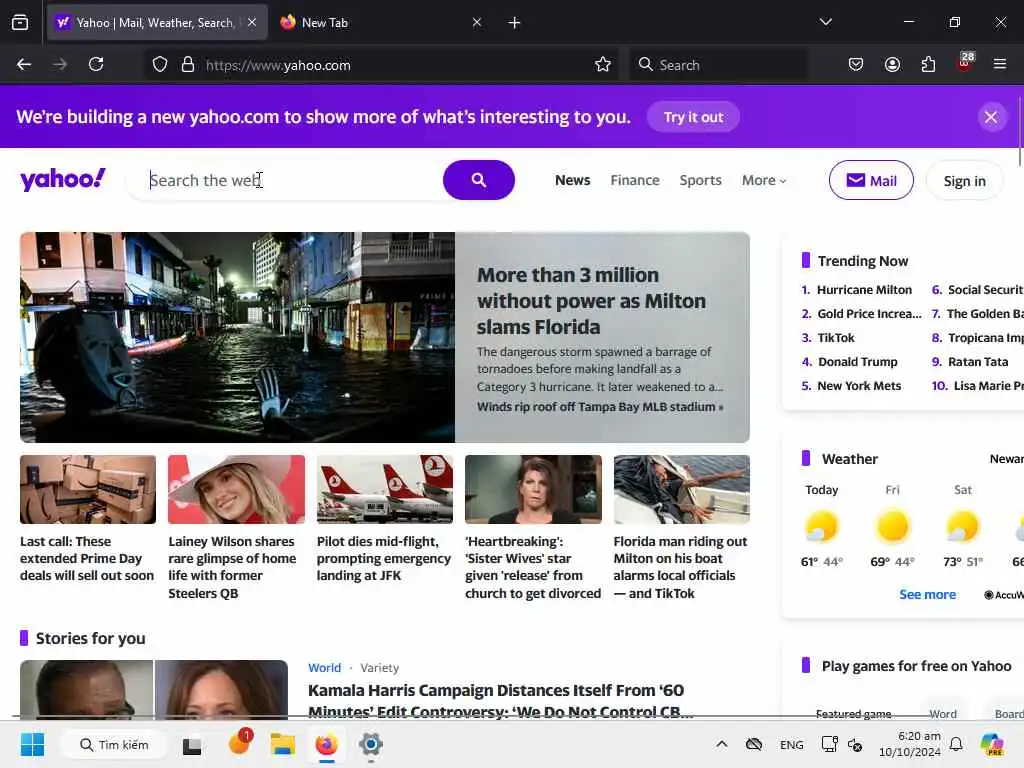Open Finance section
The image size is (1024, 768).
pos(635,180)
